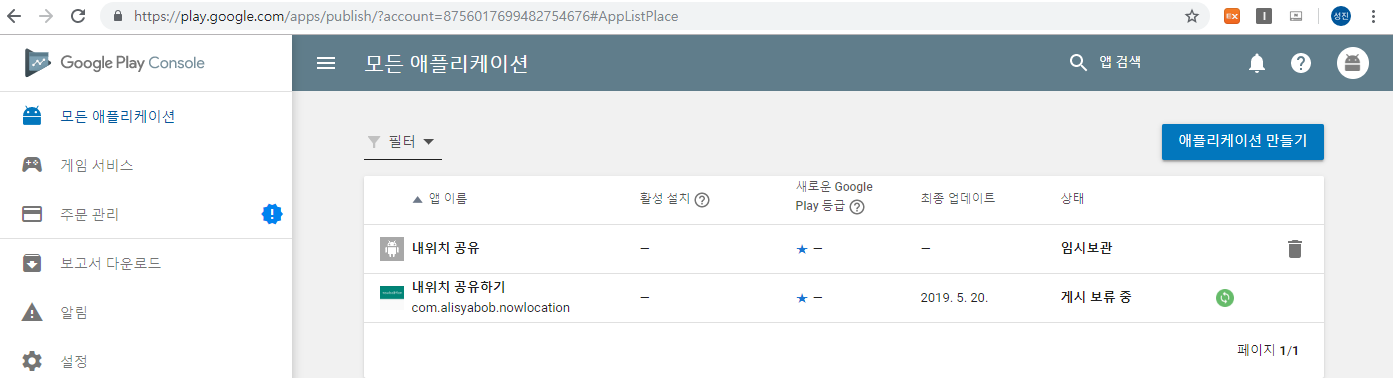This screenshot has height=378, width=1393.
Task: Click the 게시 보류 중 status text
Action: [x=1096, y=297]
